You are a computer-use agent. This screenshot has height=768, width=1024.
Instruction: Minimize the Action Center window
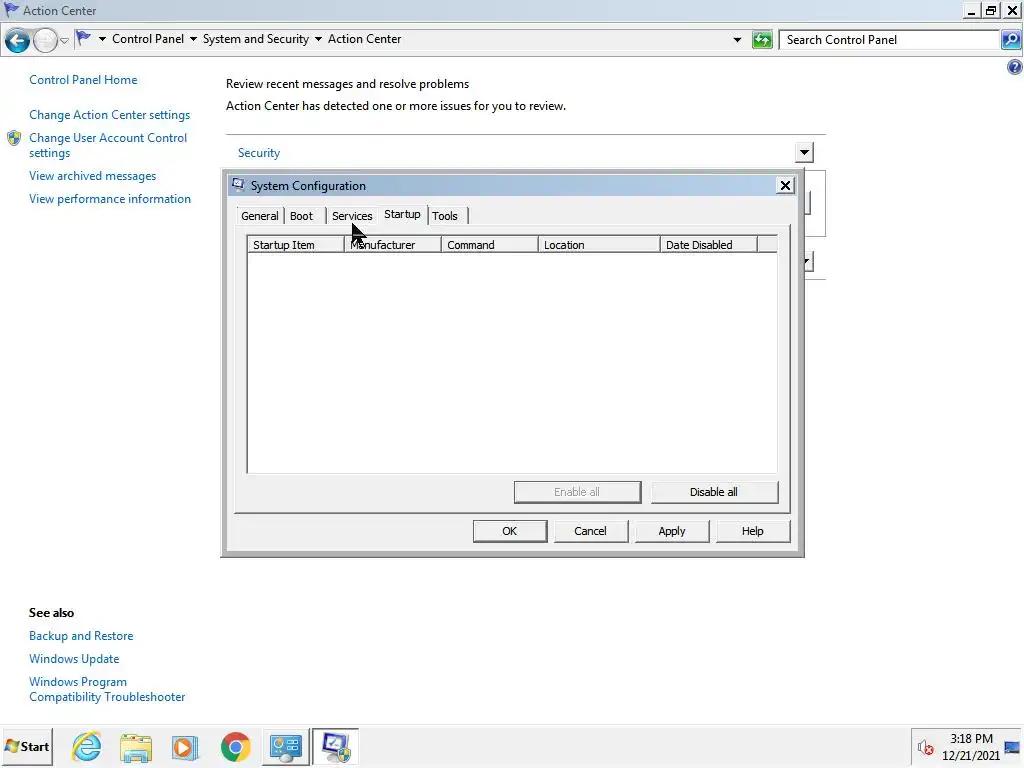tap(971, 10)
